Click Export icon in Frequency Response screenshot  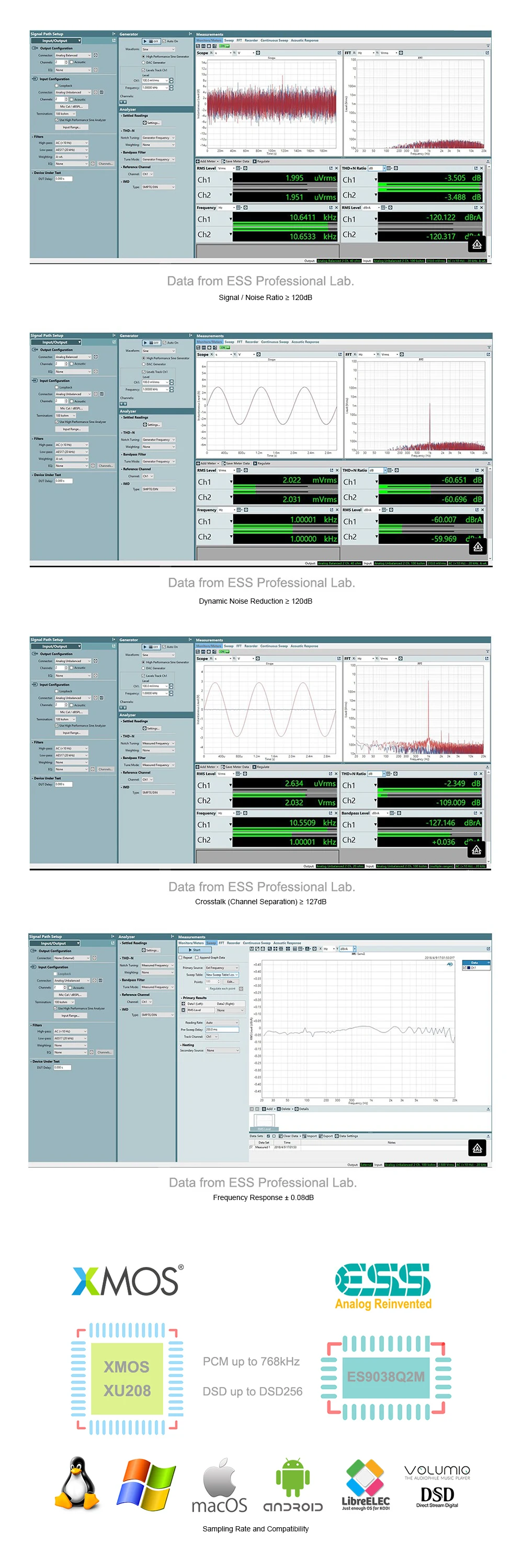coord(326,1136)
